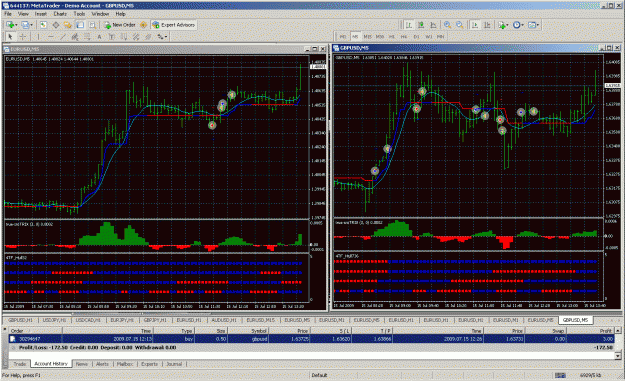Select the crosshair tool

23,37
